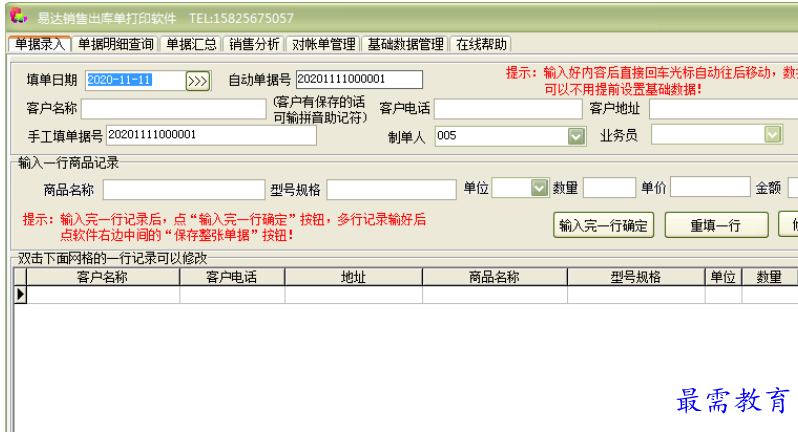
Task: Click the 数量 grid column header
Action: (x=769, y=277)
